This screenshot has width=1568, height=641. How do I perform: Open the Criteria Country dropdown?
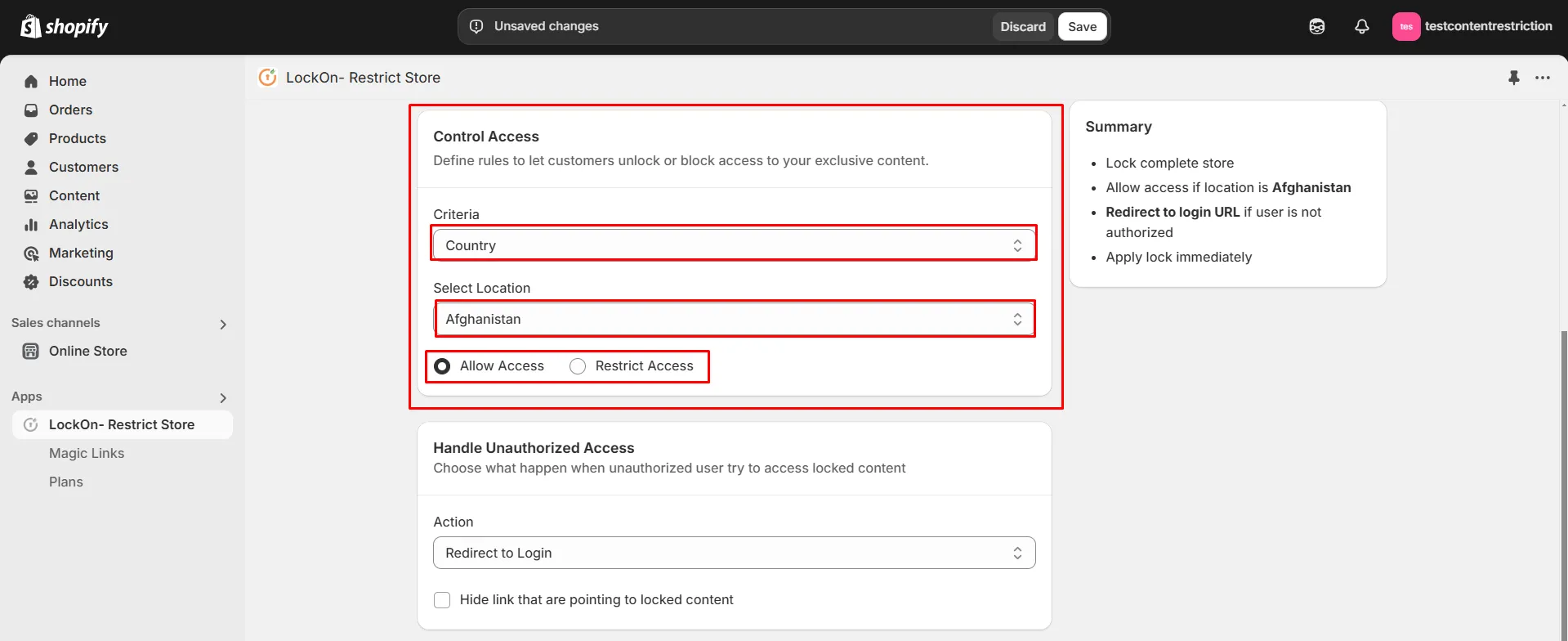(x=734, y=244)
